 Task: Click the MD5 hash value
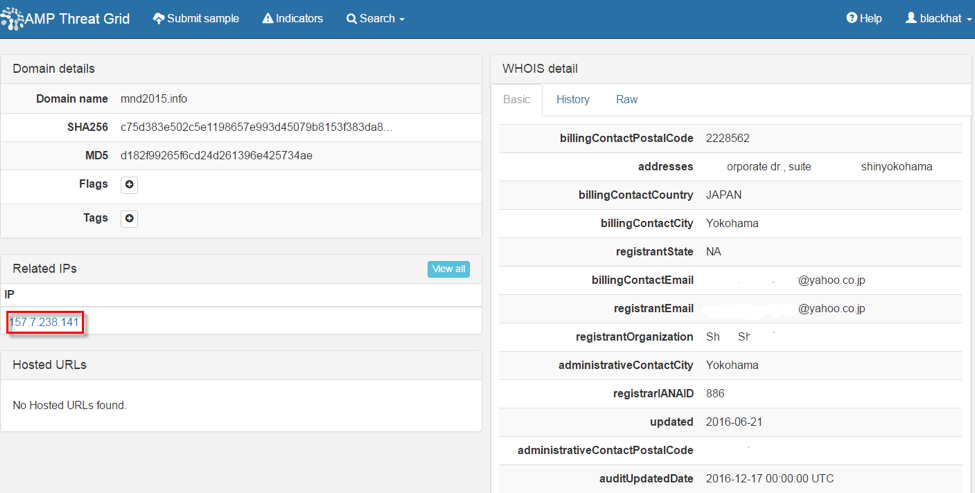click(216, 156)
